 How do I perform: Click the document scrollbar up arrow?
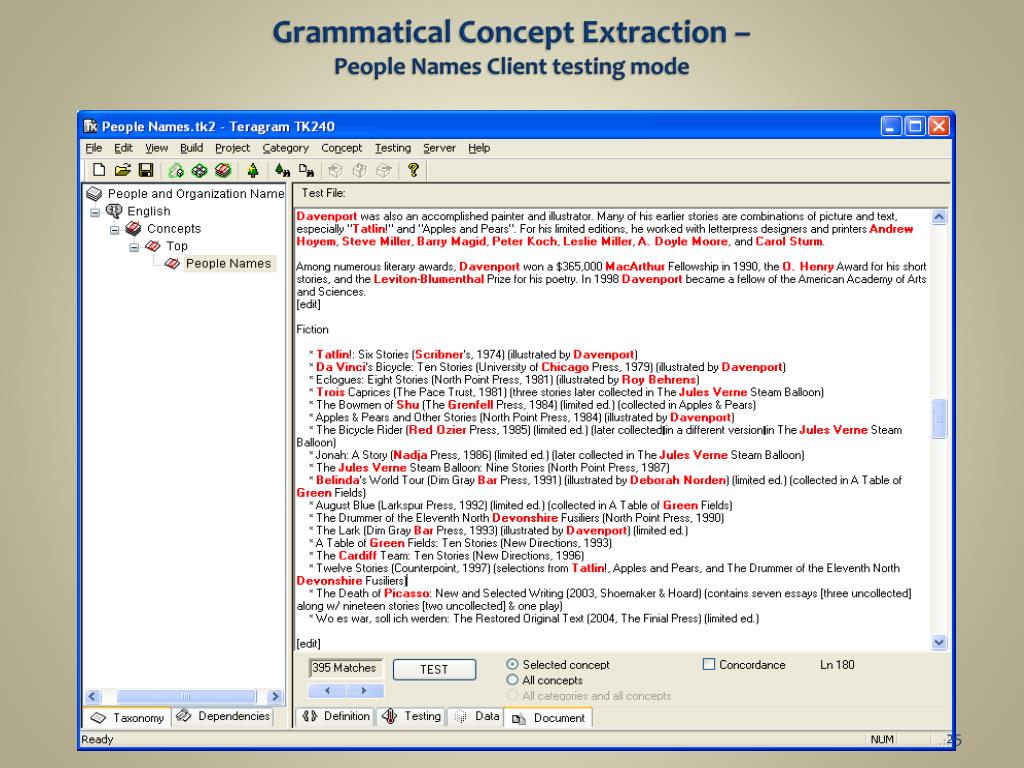(x=939, y=217)
